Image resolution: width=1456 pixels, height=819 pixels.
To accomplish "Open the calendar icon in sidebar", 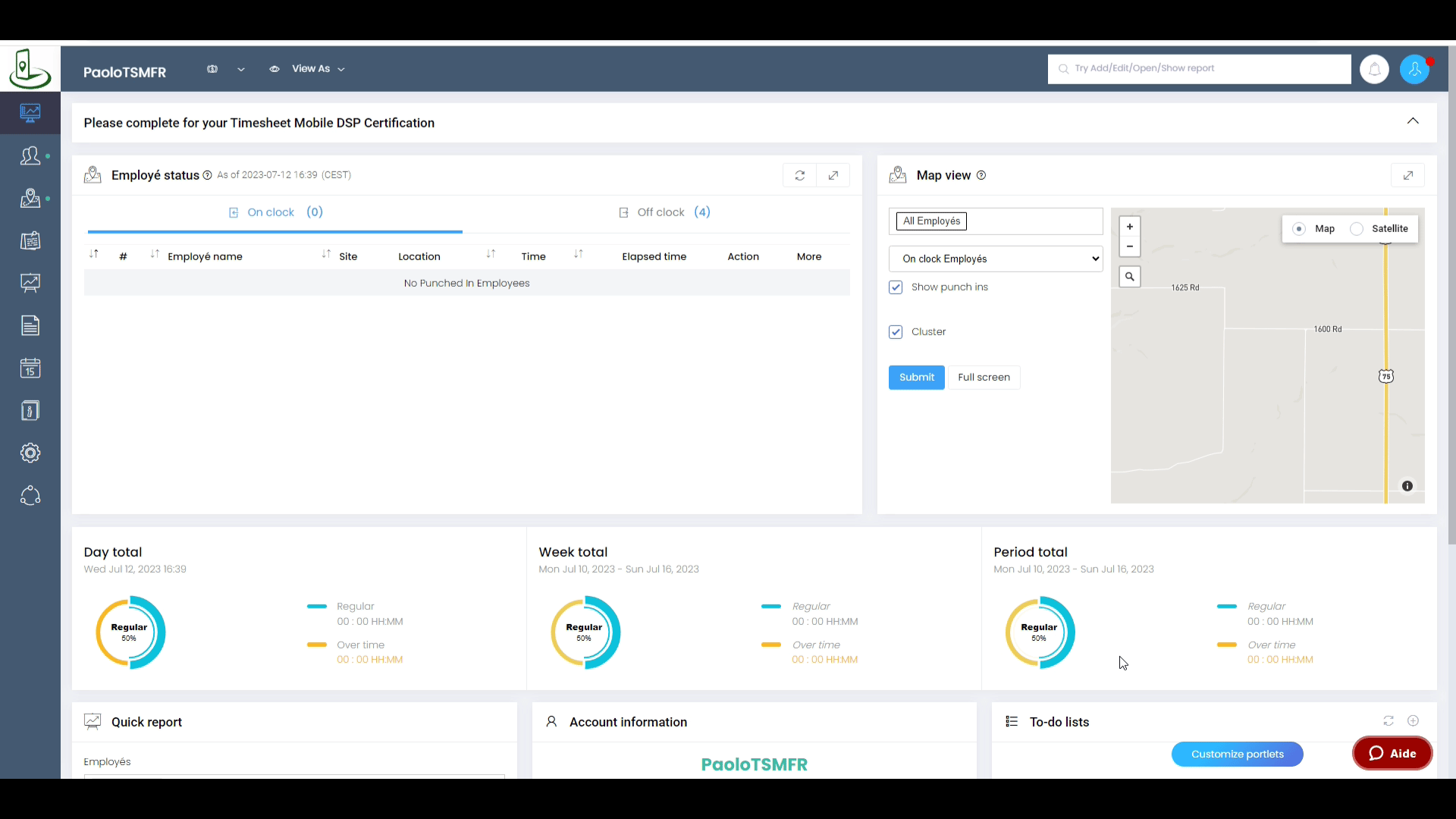I will pyautogui.click(x=30, y=369).
